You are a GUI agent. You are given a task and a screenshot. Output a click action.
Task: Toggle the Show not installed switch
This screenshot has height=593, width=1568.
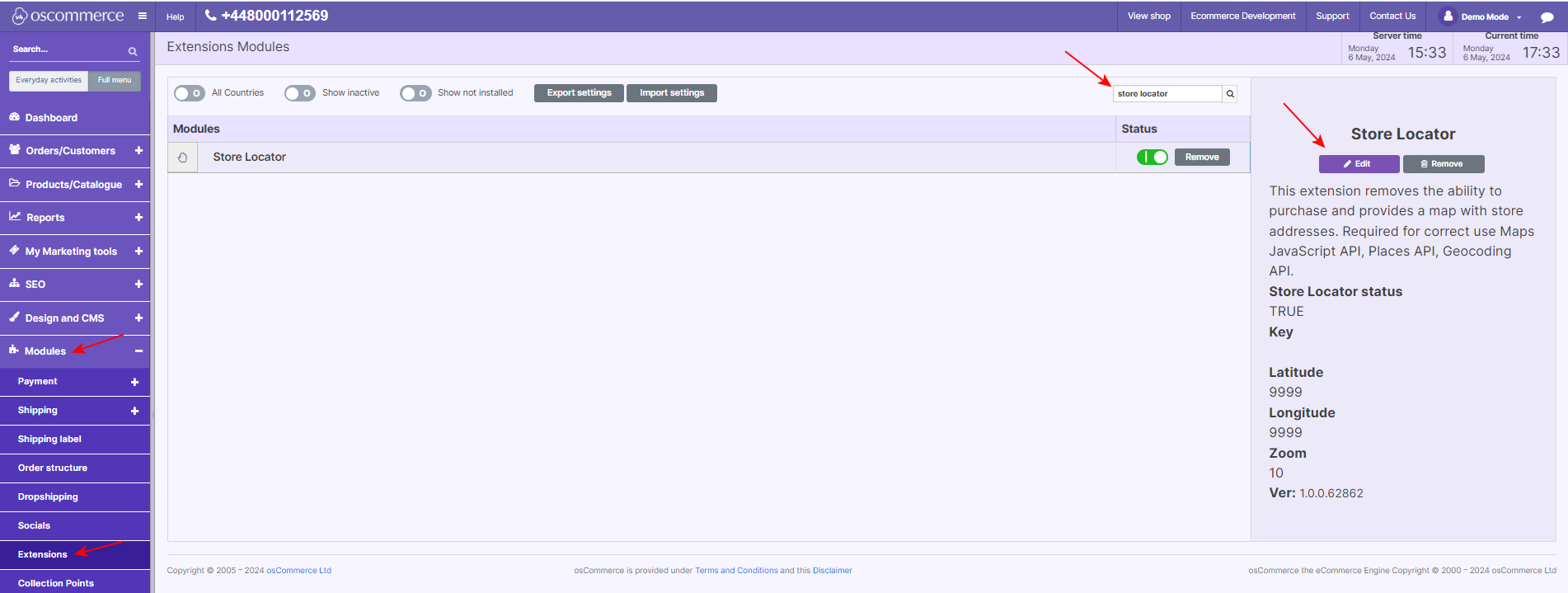coord(415,93)
